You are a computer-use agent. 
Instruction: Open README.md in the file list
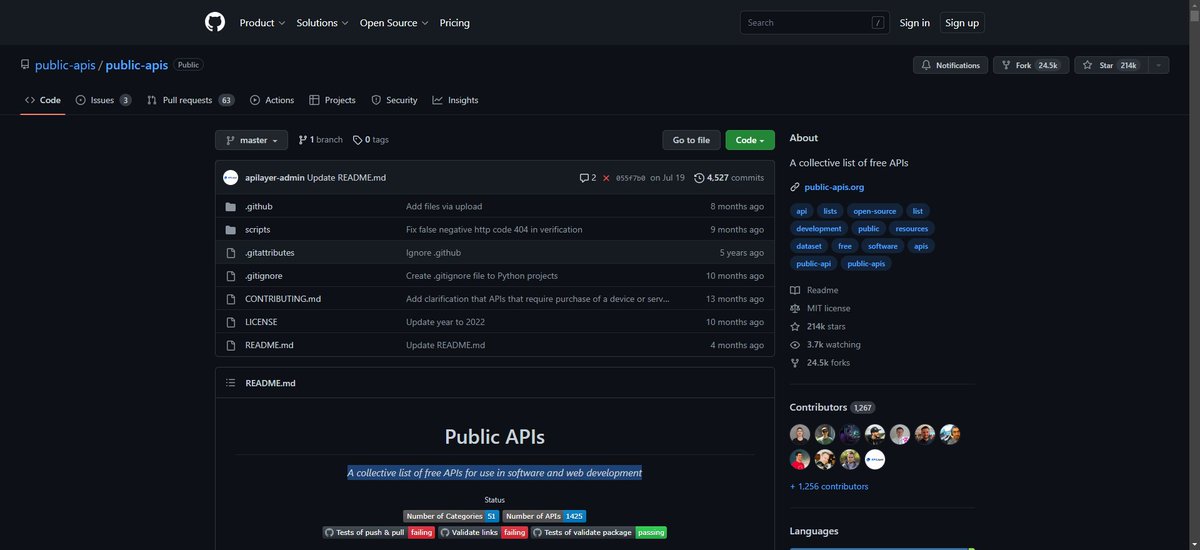click(x=269, y=344)
